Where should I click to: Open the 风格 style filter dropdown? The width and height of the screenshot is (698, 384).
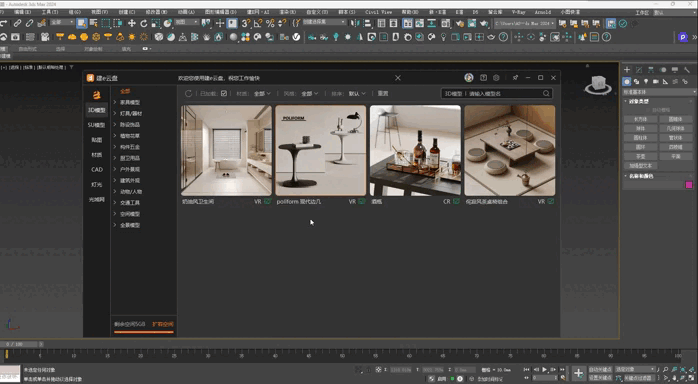(310, 93)
